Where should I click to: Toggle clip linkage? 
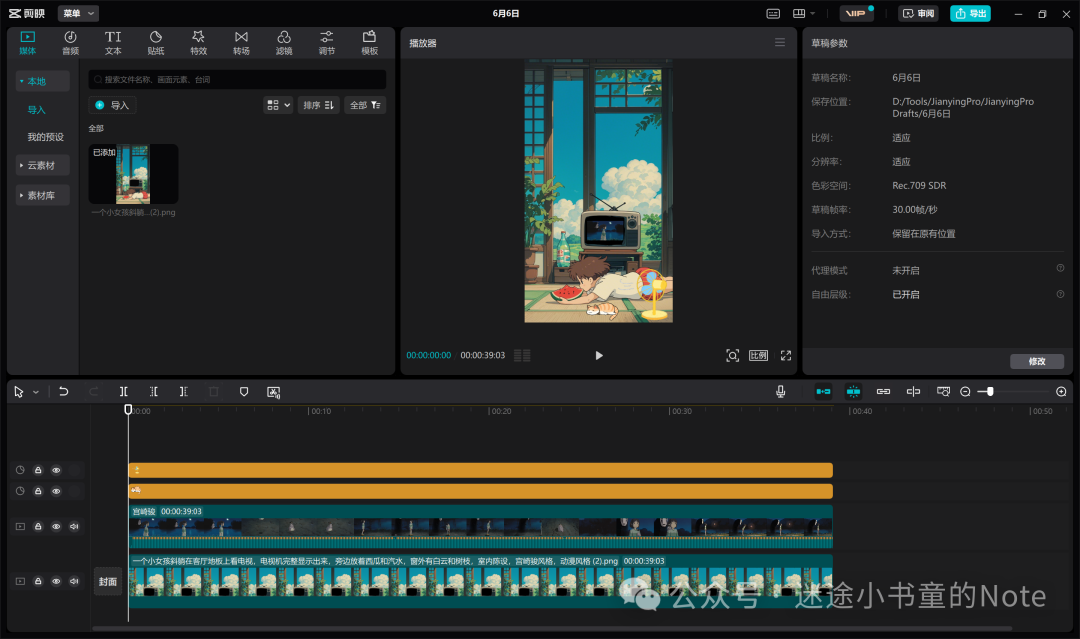pos(883,392)
